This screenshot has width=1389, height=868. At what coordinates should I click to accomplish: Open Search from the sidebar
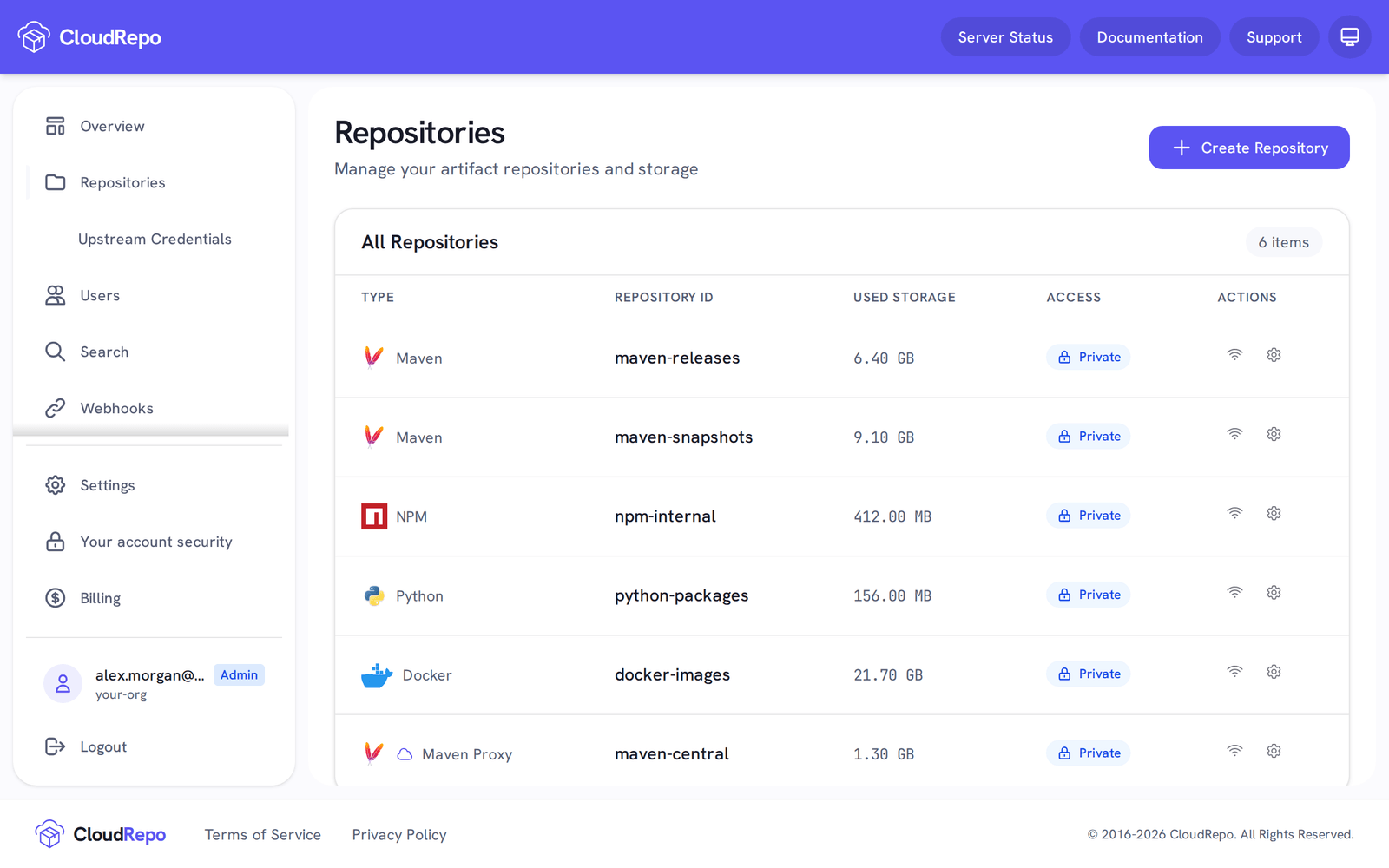click(153, 352)
